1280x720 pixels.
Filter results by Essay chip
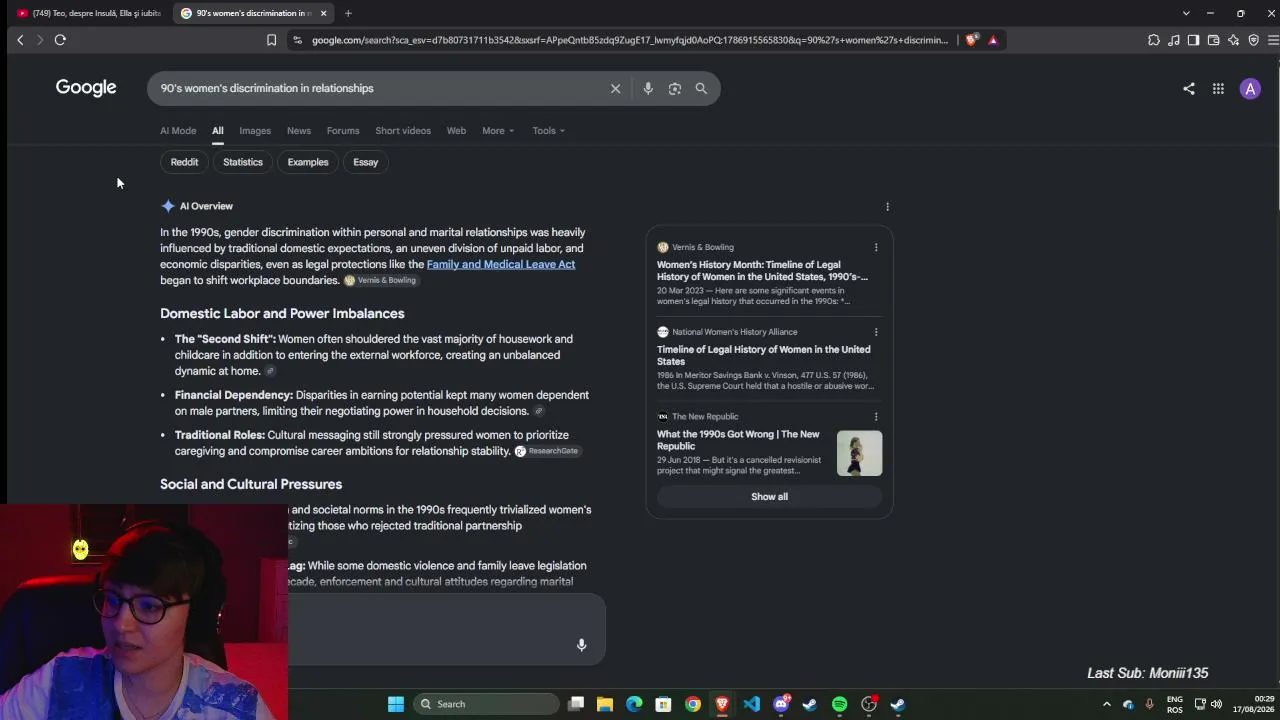coord(366,162)
